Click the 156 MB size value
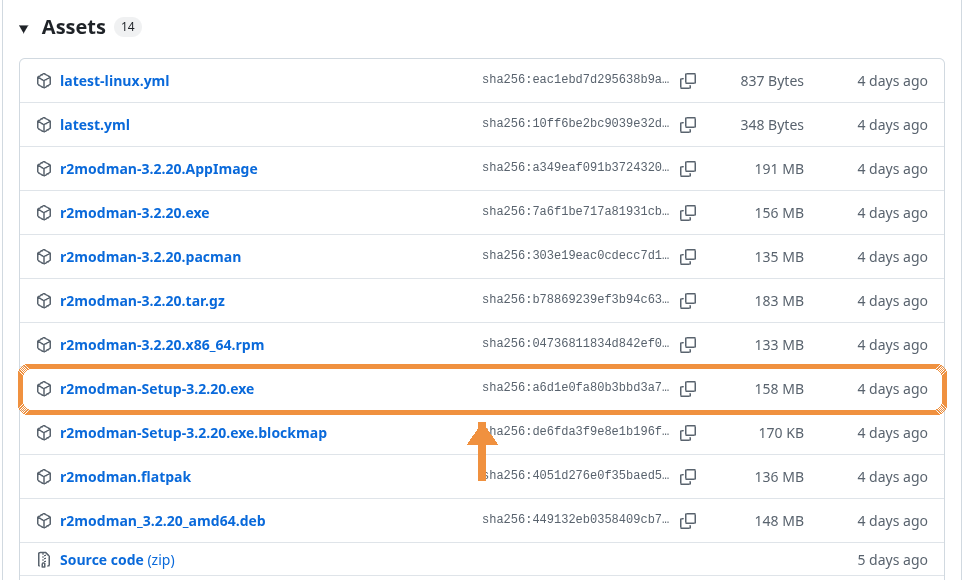The height and width of the screenshot is (580, 970). coord(779,213)
